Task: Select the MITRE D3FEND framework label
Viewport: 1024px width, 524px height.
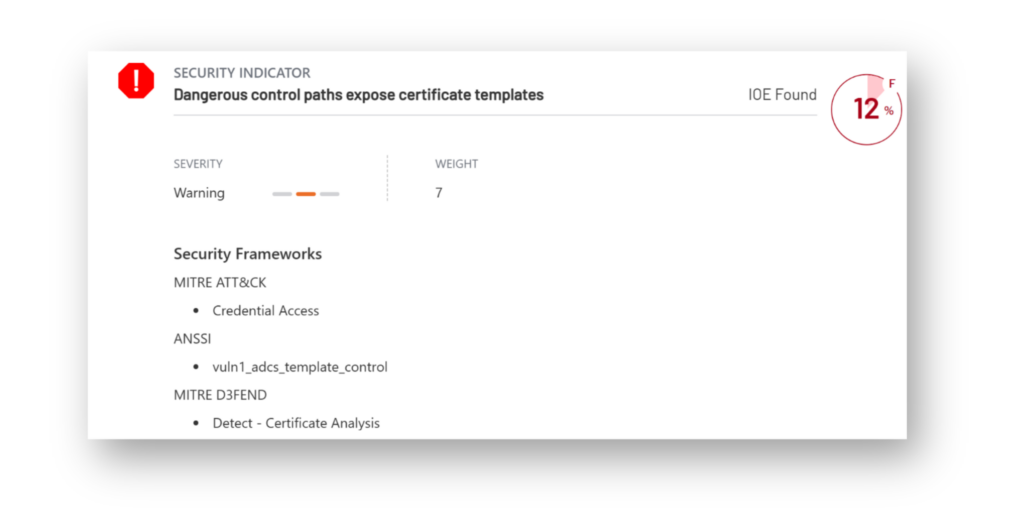Action: click(x=220, y=395)
